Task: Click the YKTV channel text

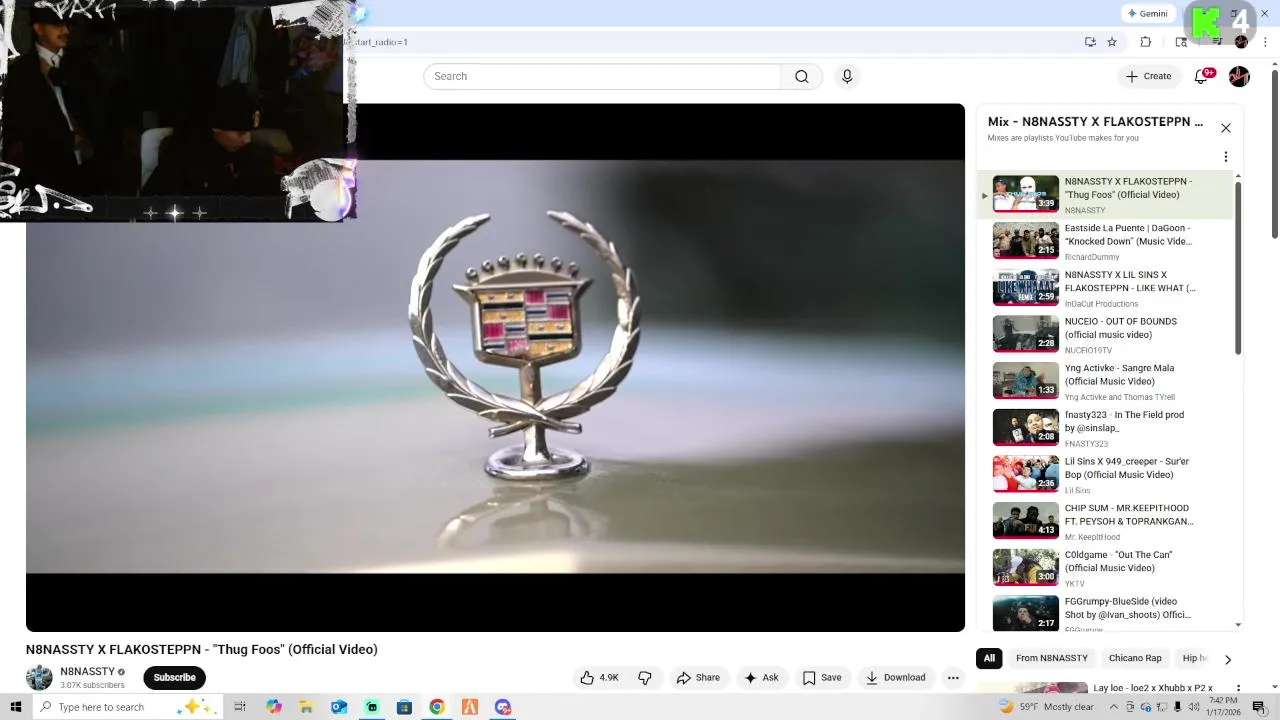Action: 1075,584
